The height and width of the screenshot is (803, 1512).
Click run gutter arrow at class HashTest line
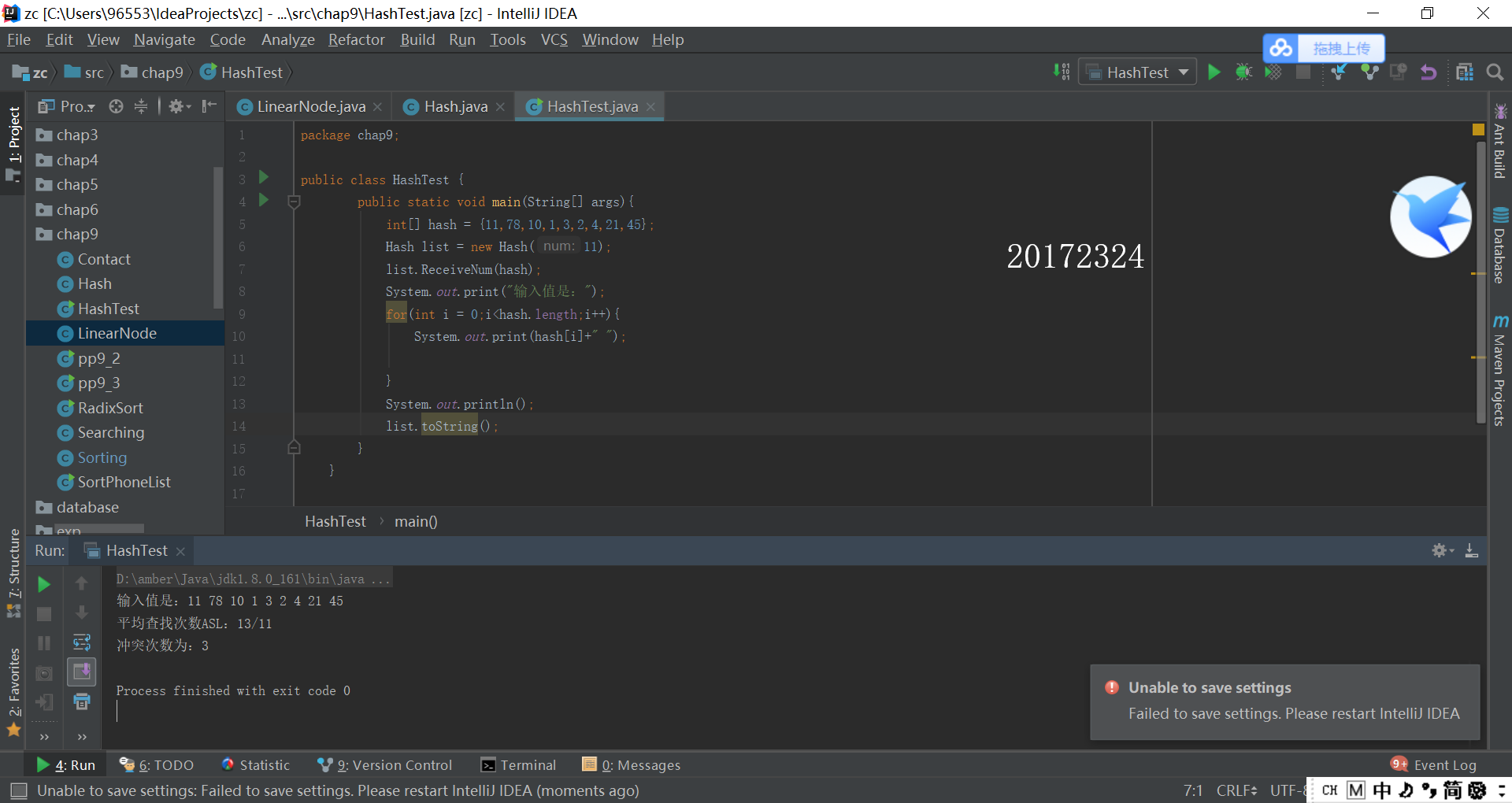[x=264, y=178]
